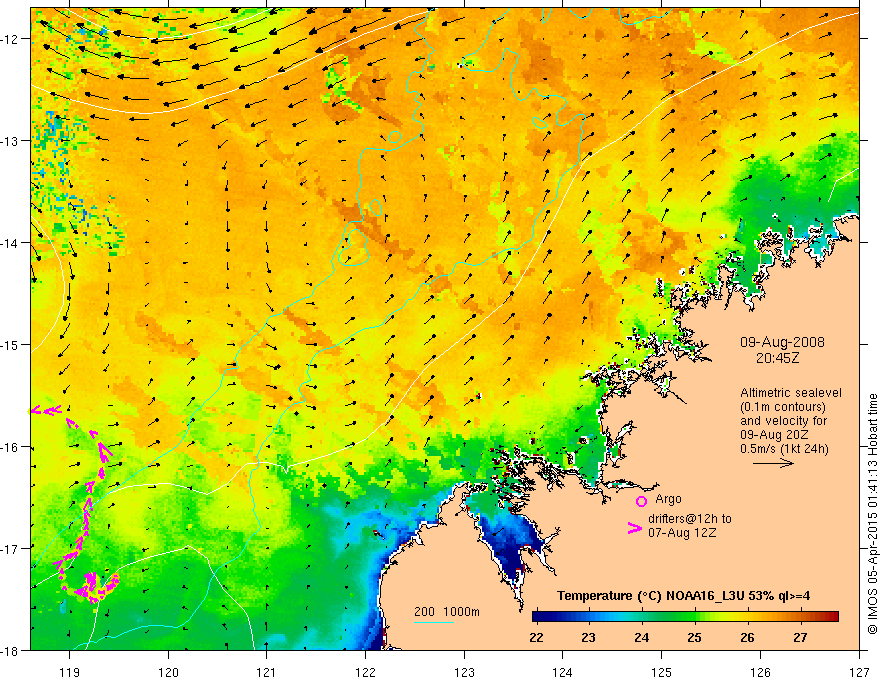Click longitude axis label '120'

(168, 672)
